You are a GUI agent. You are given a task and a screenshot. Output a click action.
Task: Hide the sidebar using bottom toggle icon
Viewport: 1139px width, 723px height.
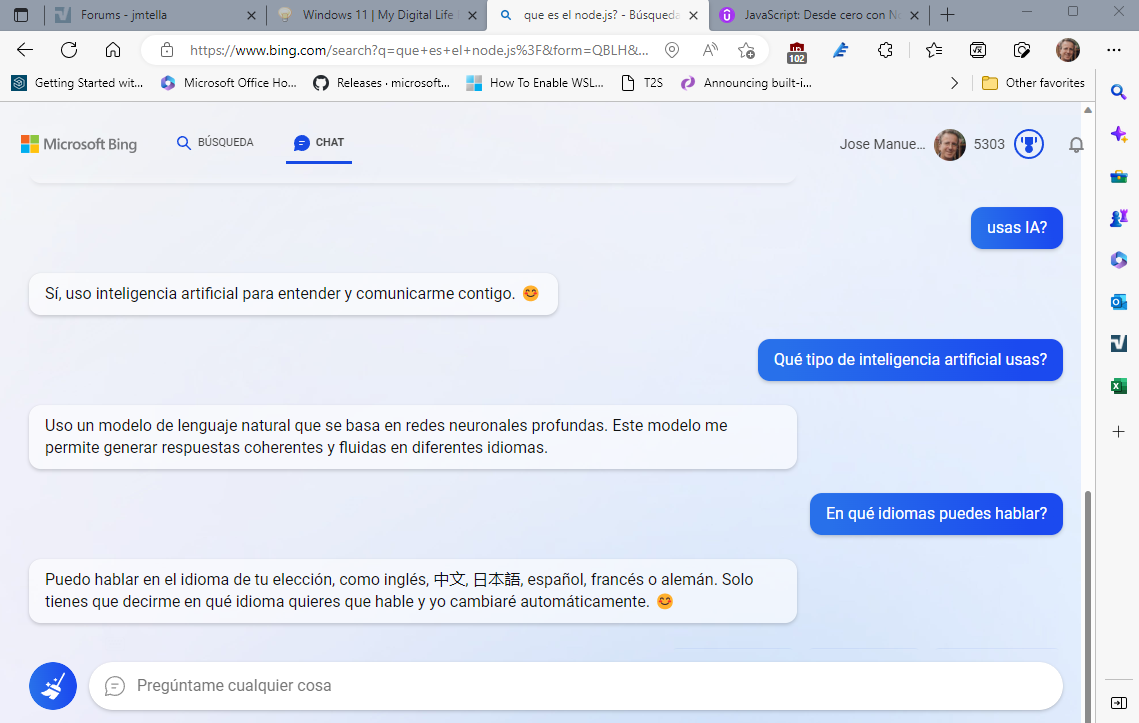[x=1119, y=703]
